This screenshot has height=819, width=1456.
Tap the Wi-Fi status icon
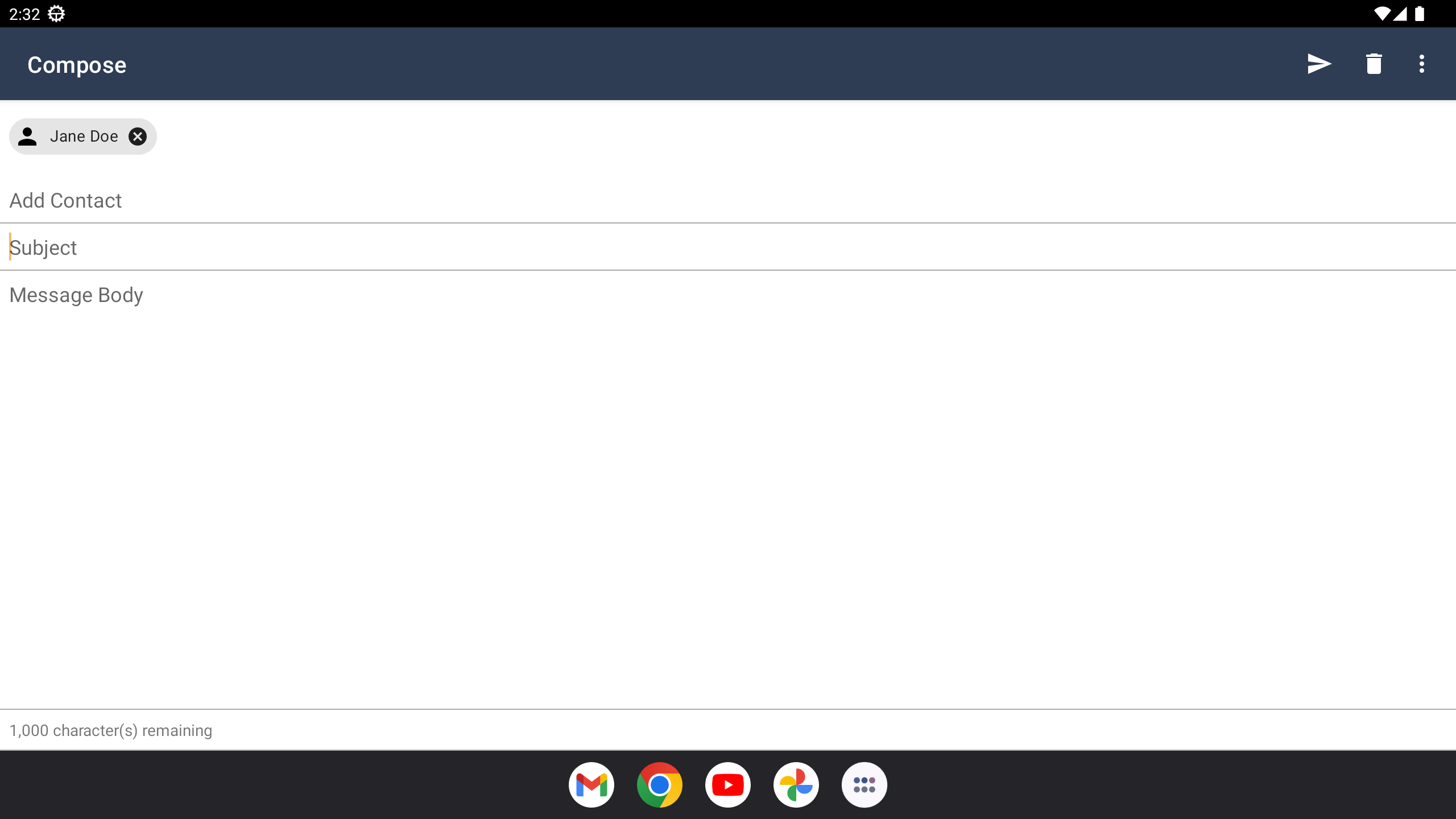tap(1381, 14)
